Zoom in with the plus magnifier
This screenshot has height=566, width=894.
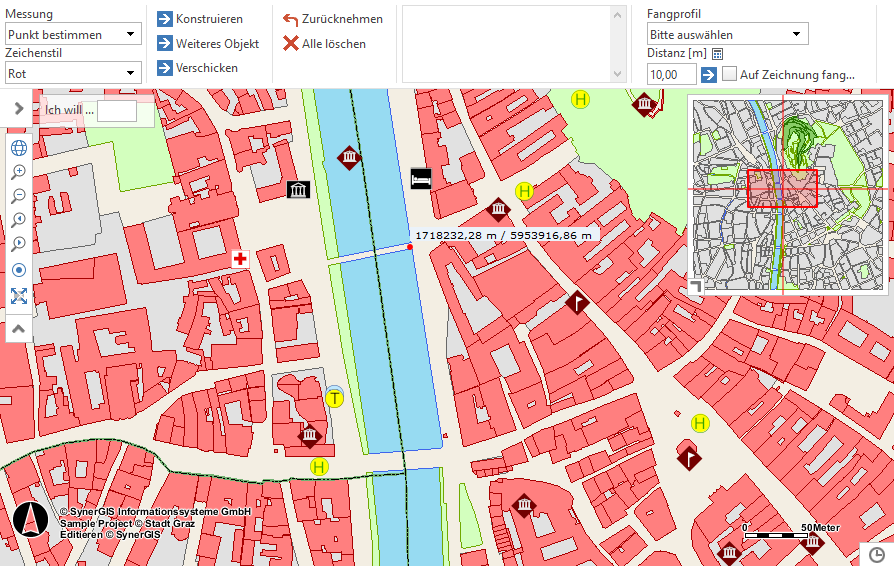pos(18,173)
